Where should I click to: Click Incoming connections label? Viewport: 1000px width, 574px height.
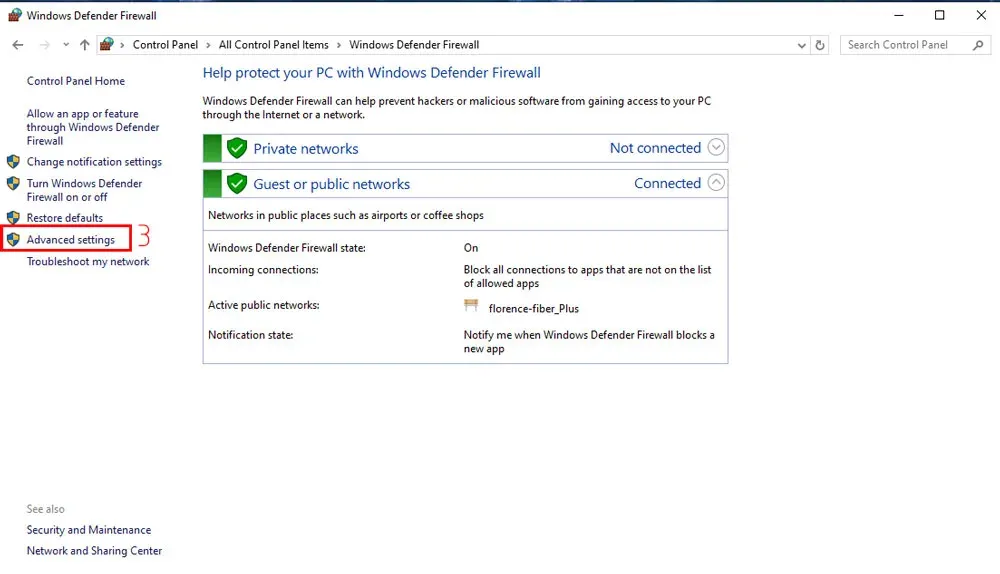point(263,270)
